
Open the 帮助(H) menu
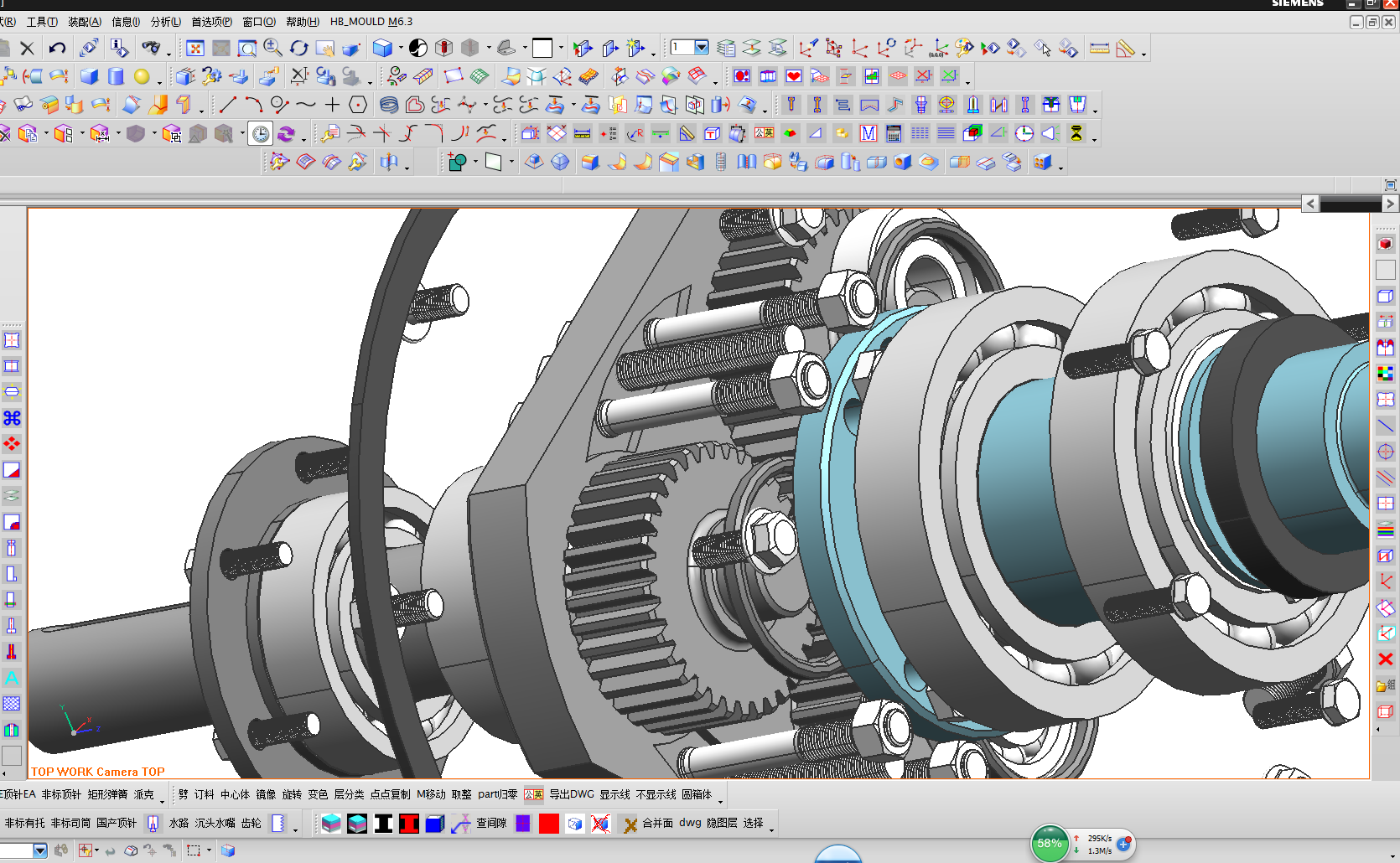click(303, 22)
